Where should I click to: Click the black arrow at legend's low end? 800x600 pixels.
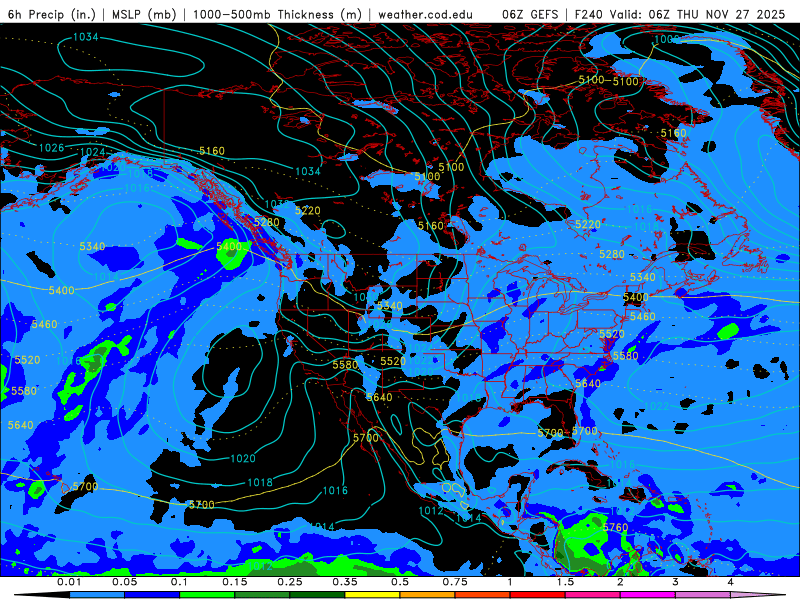[x=42, y=595]
